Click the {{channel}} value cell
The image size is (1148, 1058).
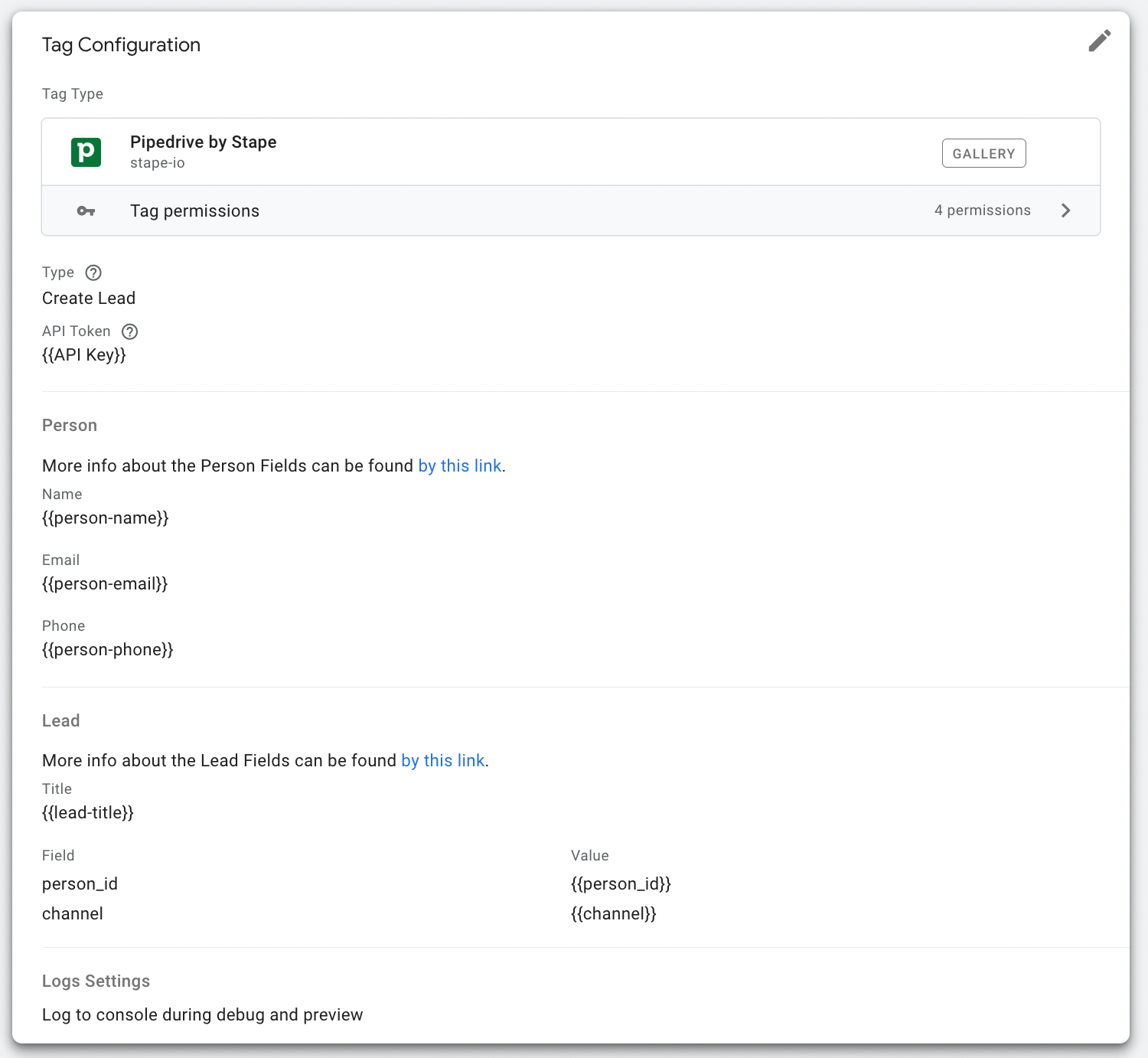pos(614,914)
